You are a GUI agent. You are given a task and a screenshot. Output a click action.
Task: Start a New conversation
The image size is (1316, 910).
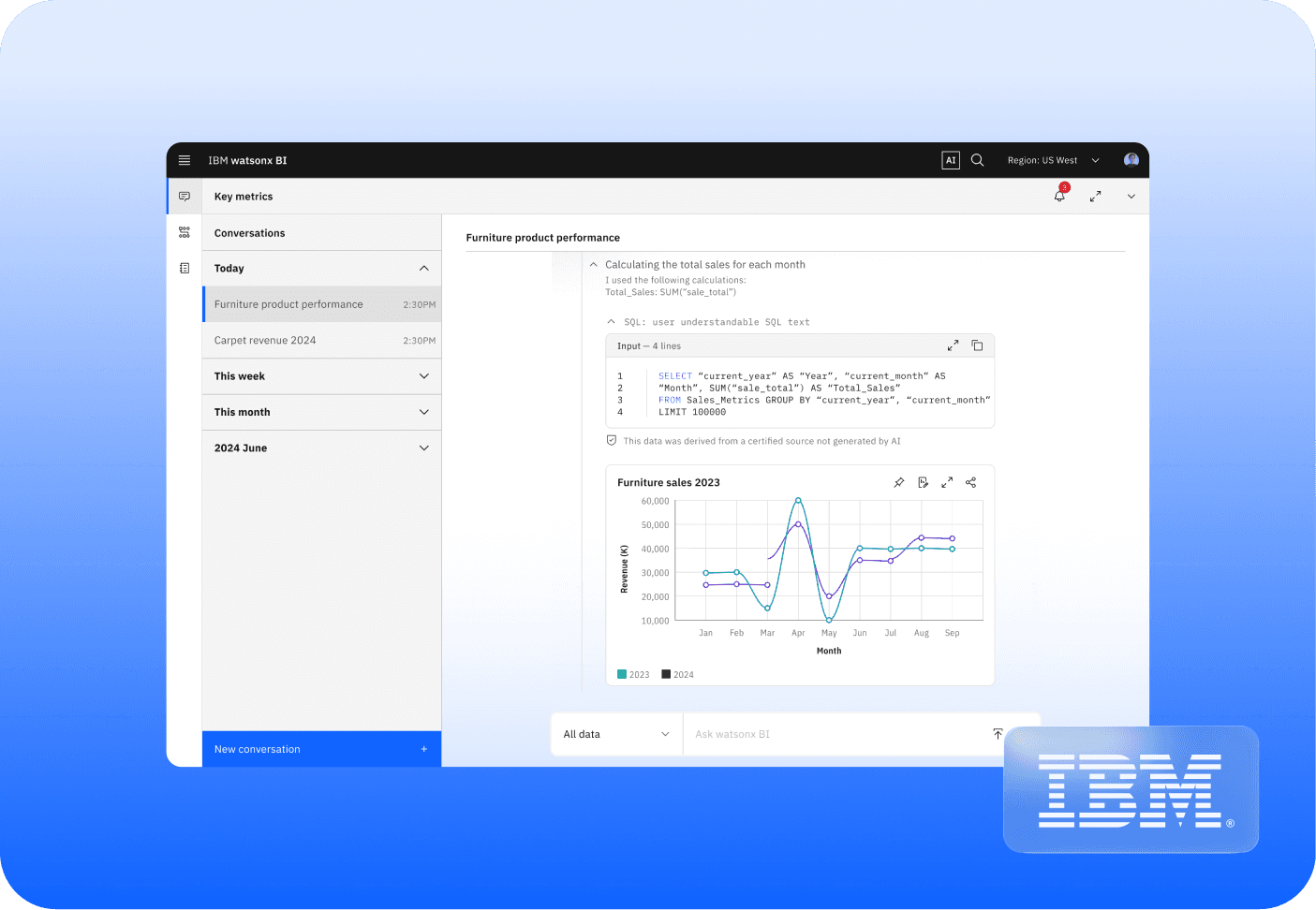tap(322, 749)
